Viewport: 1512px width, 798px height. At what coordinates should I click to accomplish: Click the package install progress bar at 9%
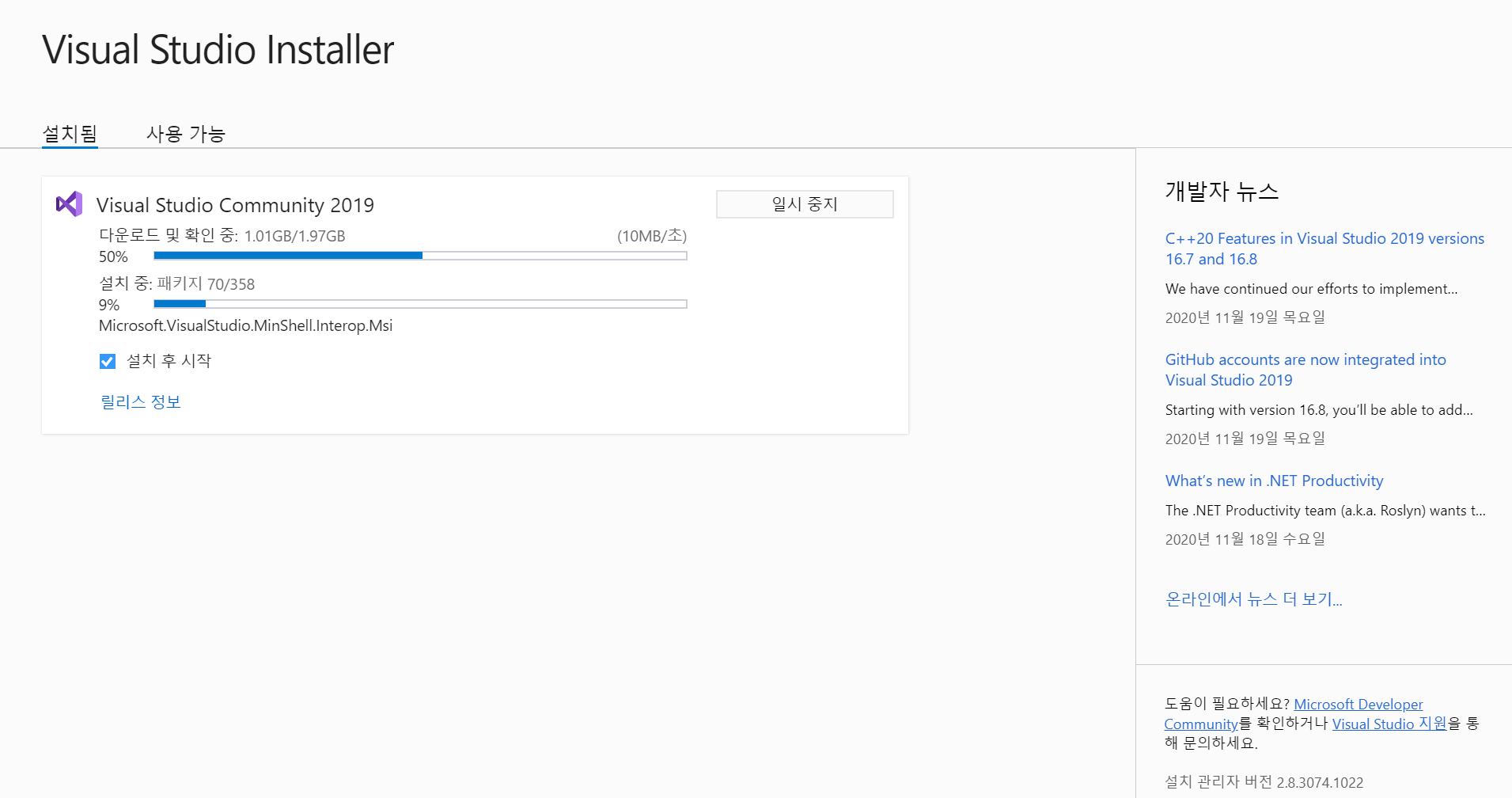[x=420, y=304]
